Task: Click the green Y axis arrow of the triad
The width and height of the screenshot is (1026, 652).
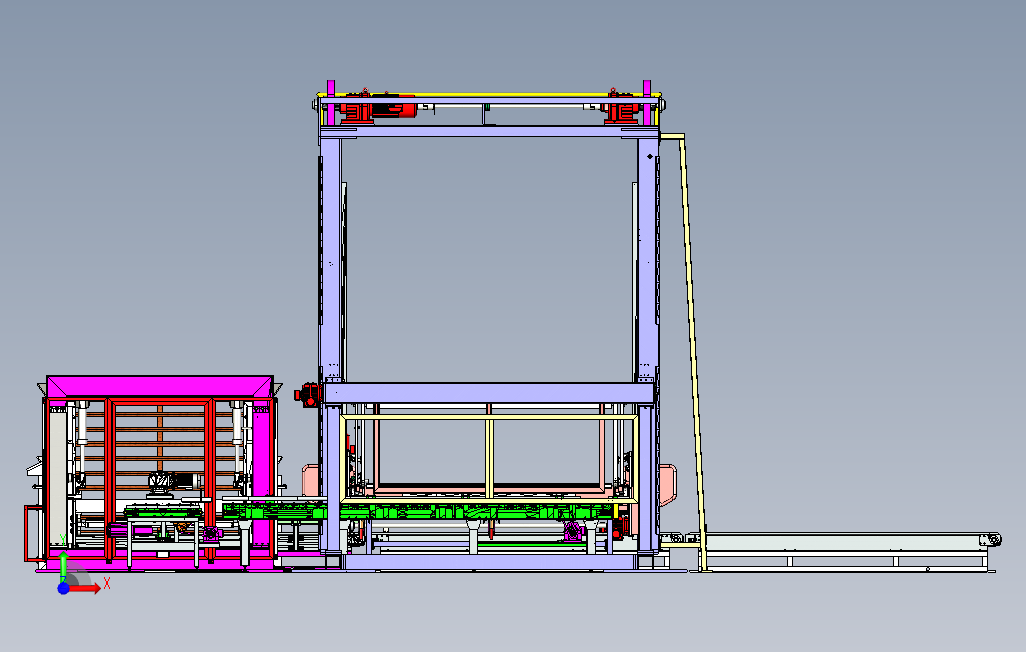Action: pos(63,566)
